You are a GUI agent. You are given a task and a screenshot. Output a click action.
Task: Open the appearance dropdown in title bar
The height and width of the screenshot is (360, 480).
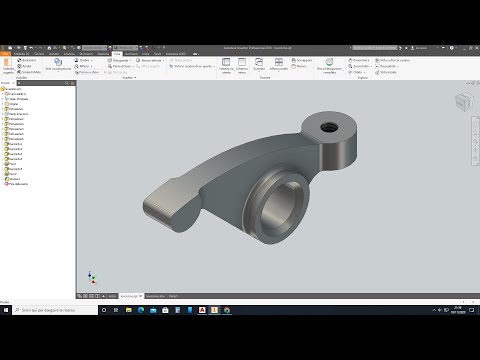point(125,48)
